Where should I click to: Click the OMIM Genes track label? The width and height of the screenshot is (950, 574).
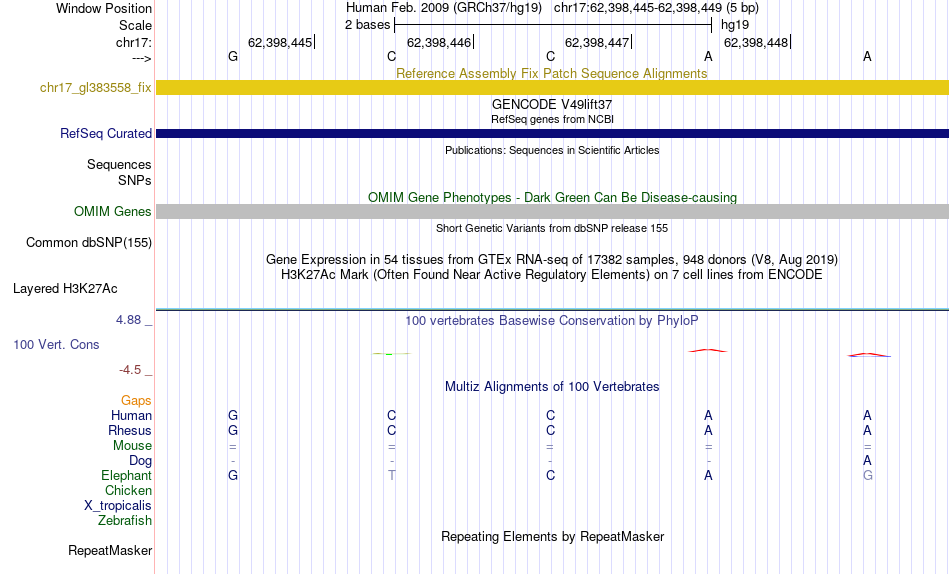113,212
